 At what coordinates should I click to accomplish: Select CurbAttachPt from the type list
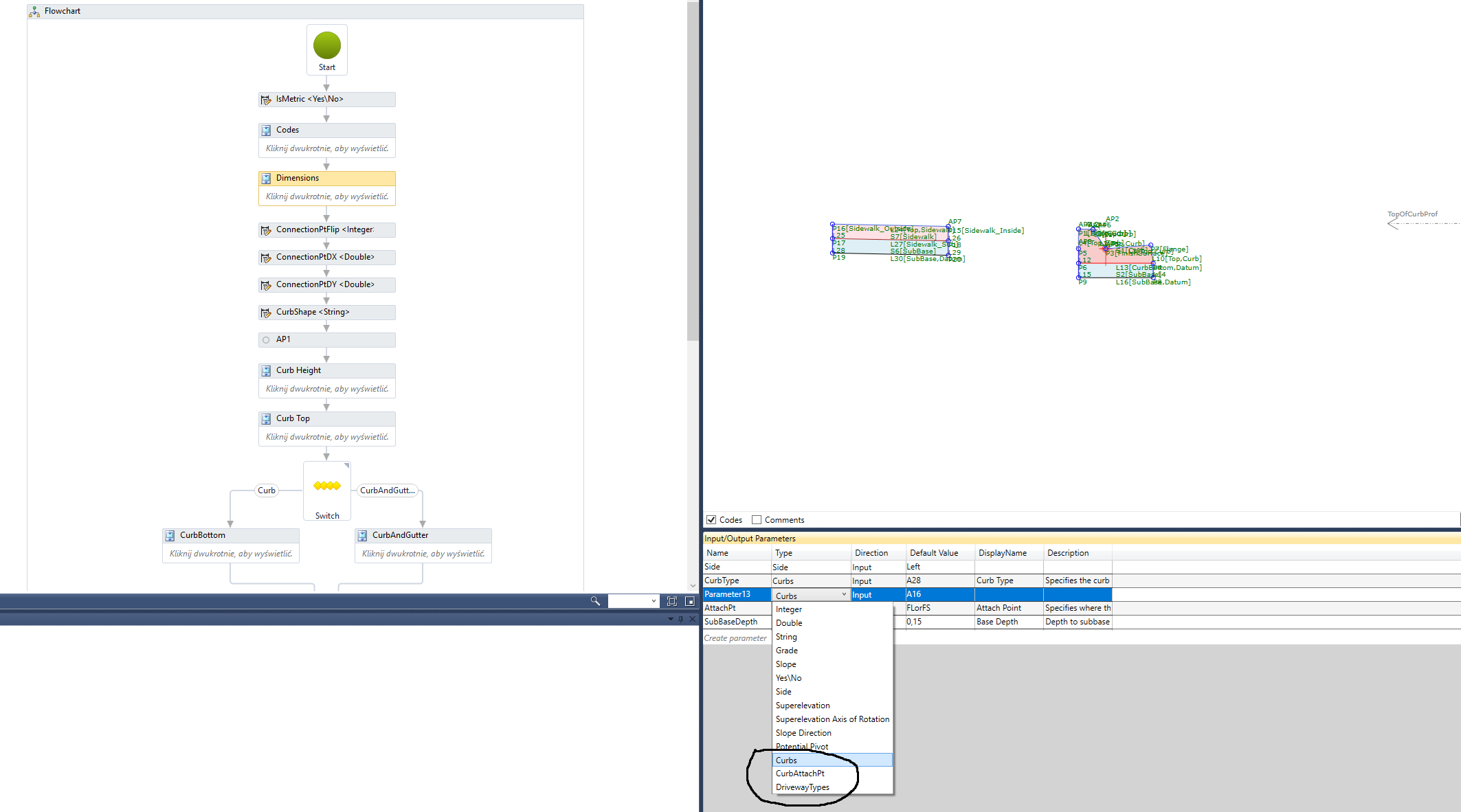[x=800, y=774]
